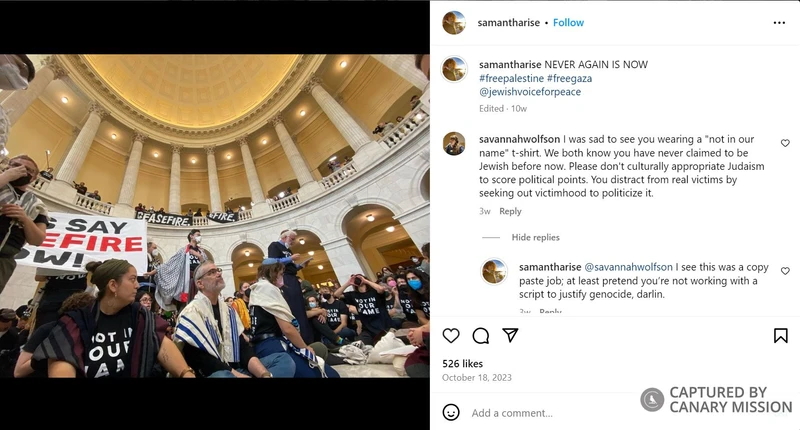The image size is (800, 430).
Task: Like samantharise's reply heart
Action: point(785,271)
